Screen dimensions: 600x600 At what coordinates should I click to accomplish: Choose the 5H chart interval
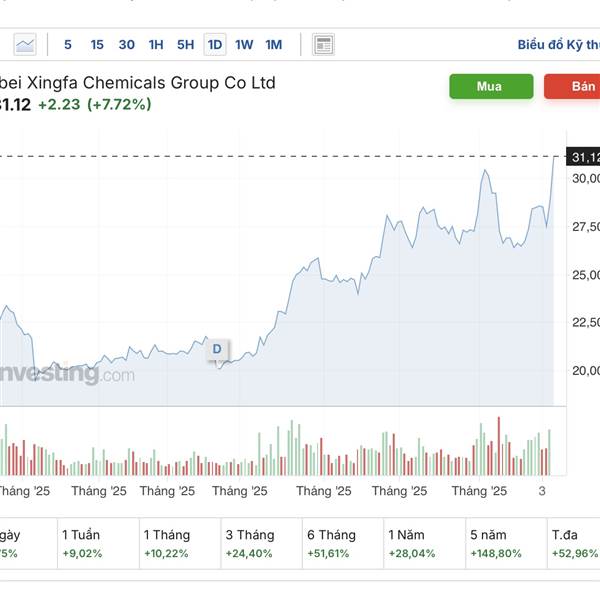point(186,44)
